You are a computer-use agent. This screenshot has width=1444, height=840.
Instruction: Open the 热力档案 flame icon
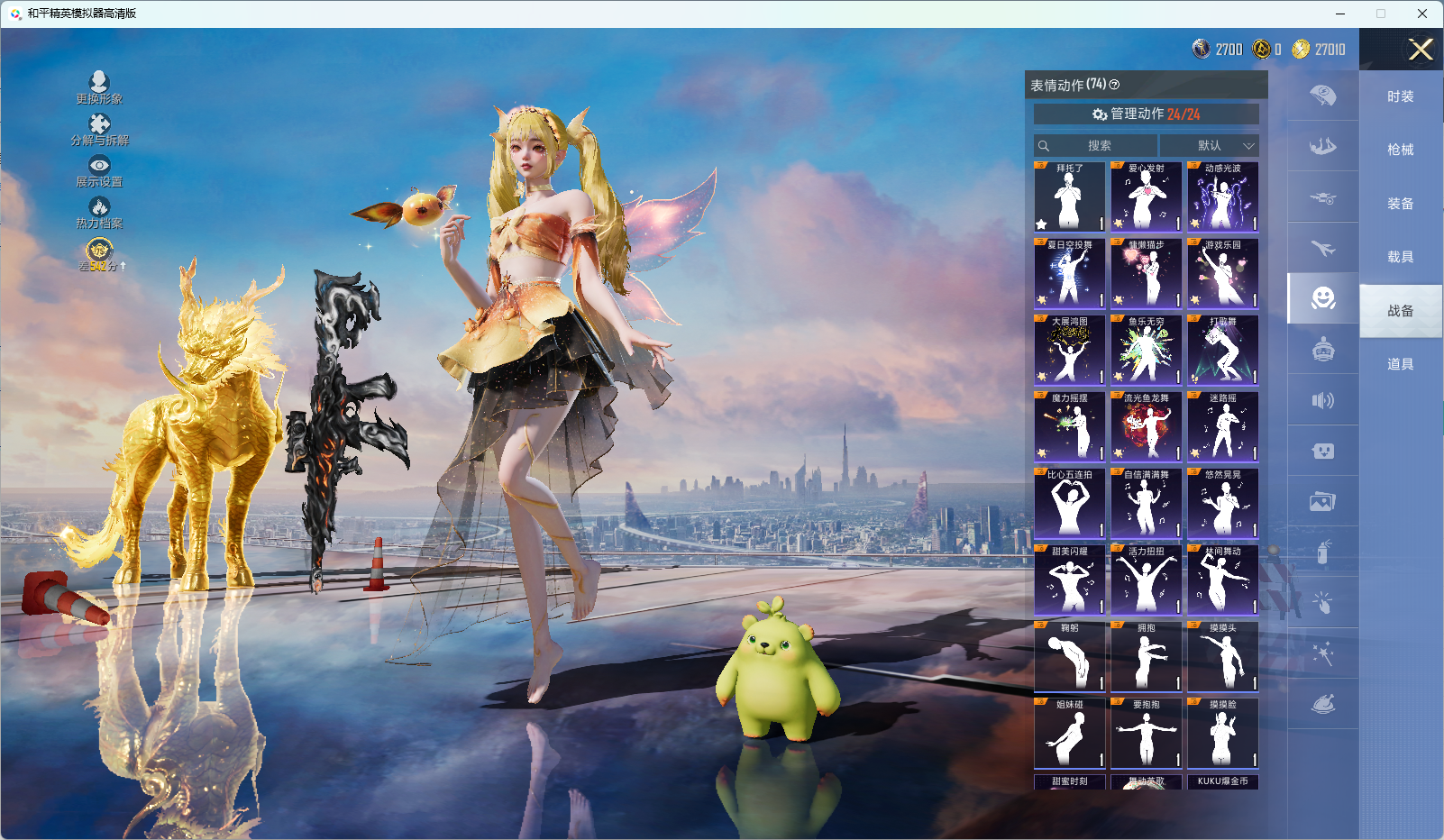(x=99, y=213)
